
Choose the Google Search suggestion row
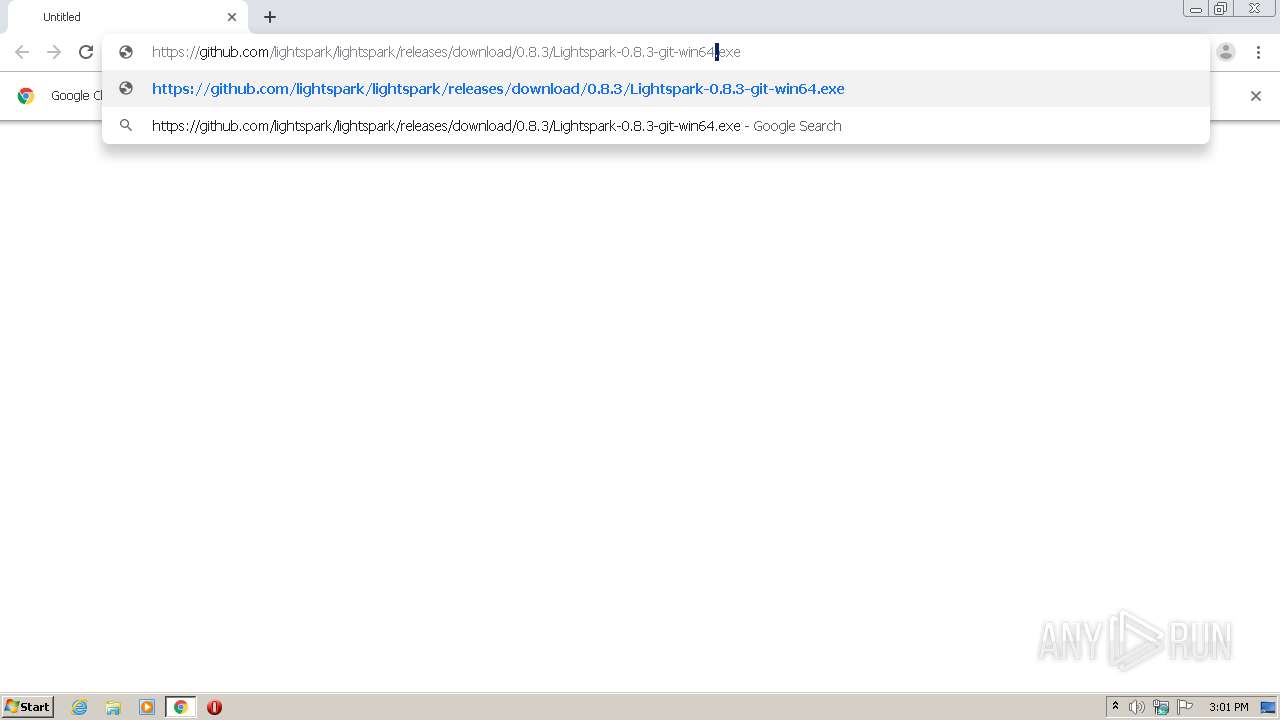(x=656, y=126)
